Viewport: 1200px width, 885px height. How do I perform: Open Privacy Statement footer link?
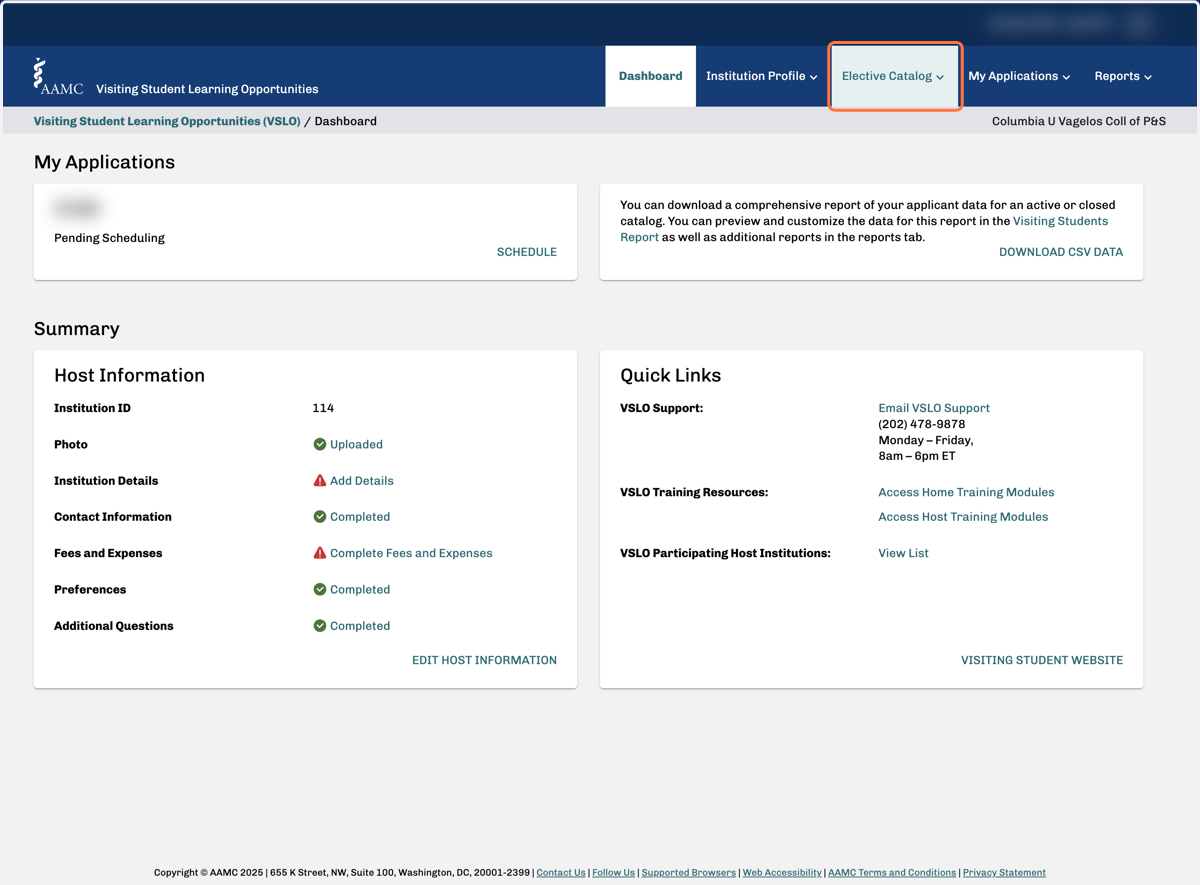pyautogui.click(x=1004, y=873)
